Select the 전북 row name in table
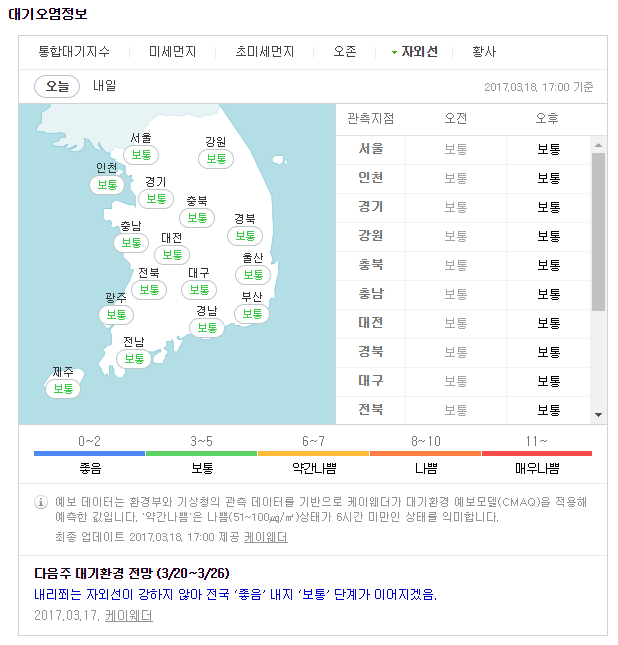Image resolution: width=618 pixels, height=645 pixels. point(371,410)
